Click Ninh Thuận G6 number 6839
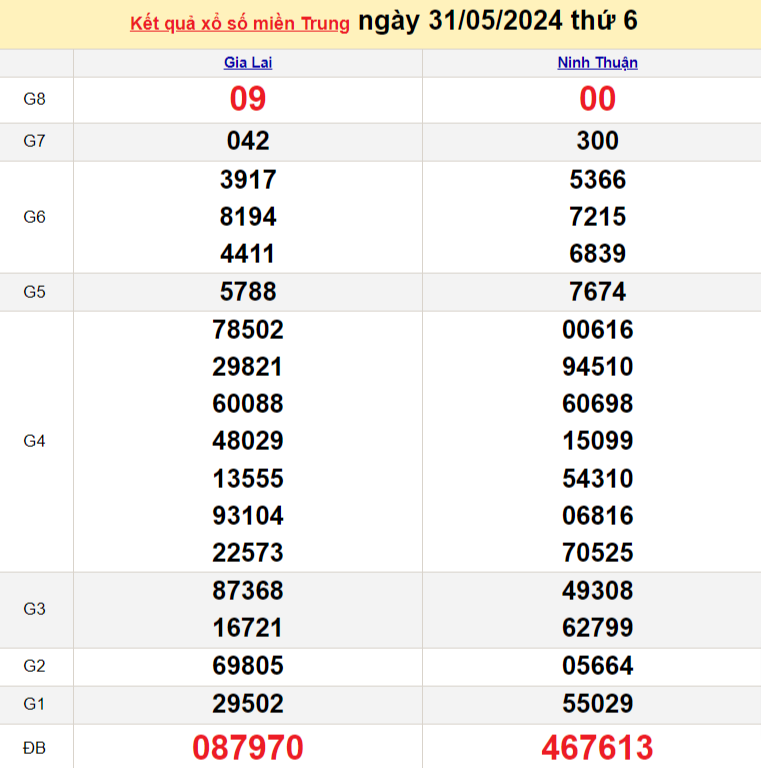761x768 pixels. click(597, 254)
